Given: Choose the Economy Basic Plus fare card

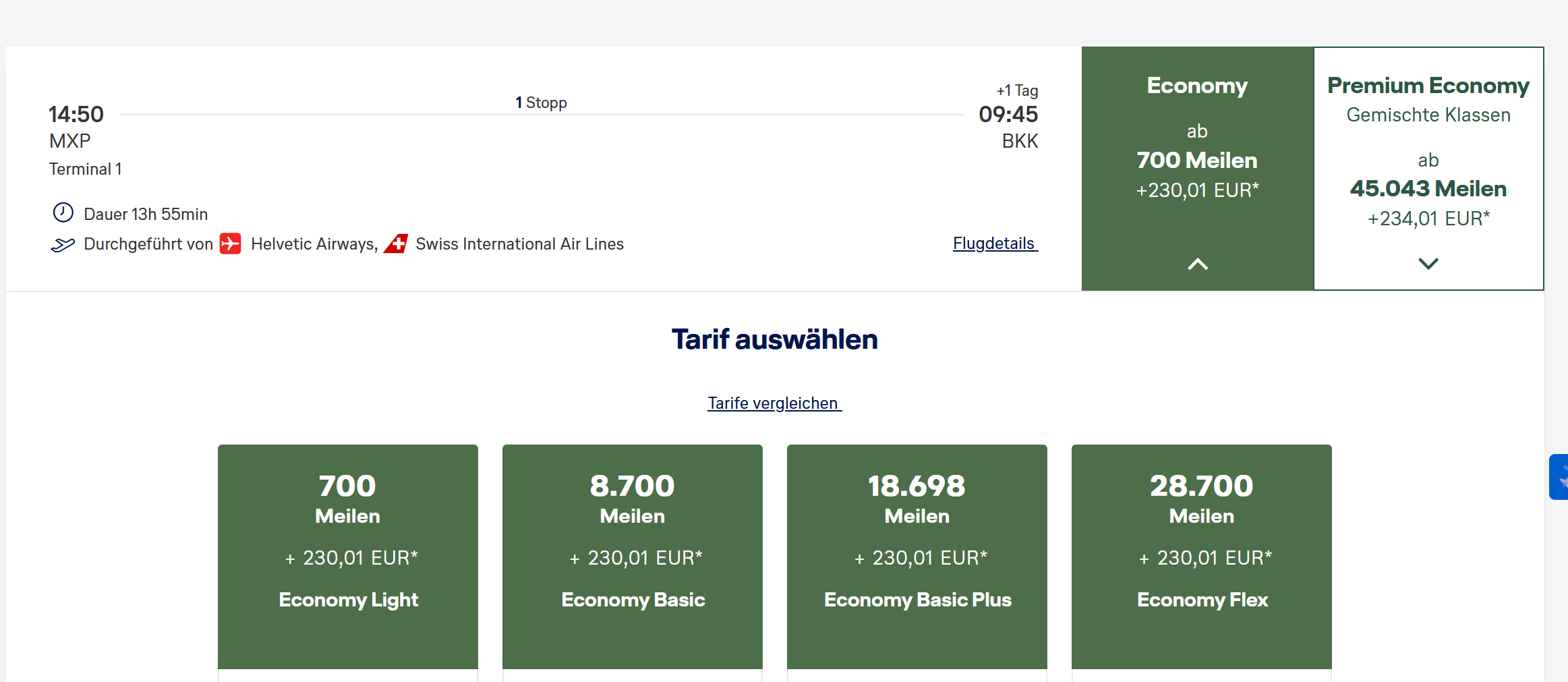Looking at the screenshot, I should pyautogui.click(x=917, y=557).
